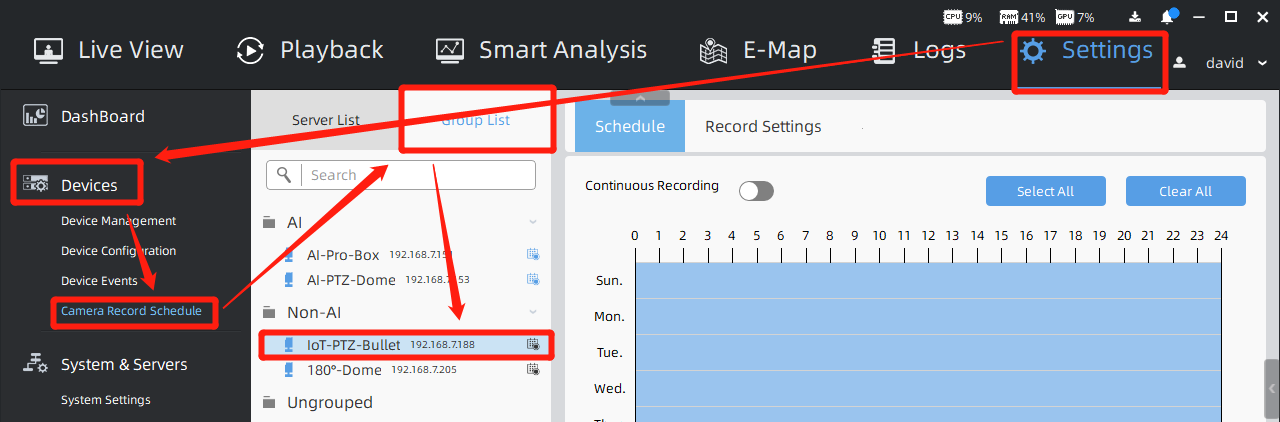Click the user avatar icon beside david

[1180, 63]
